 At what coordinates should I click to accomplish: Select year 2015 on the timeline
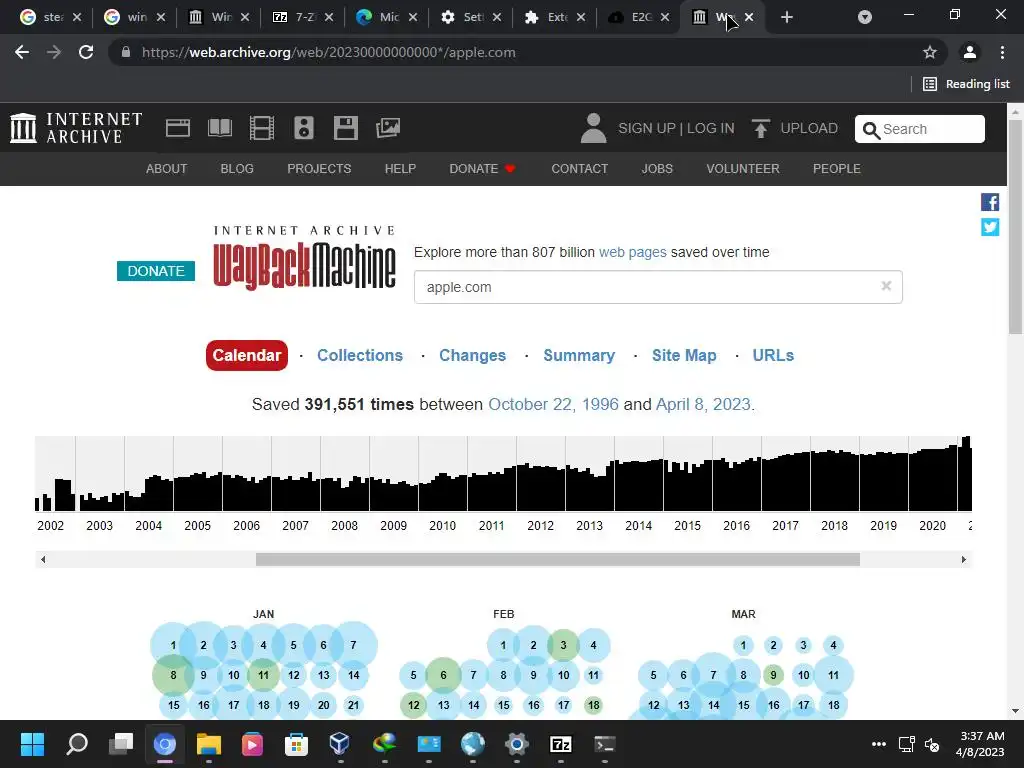688,526
